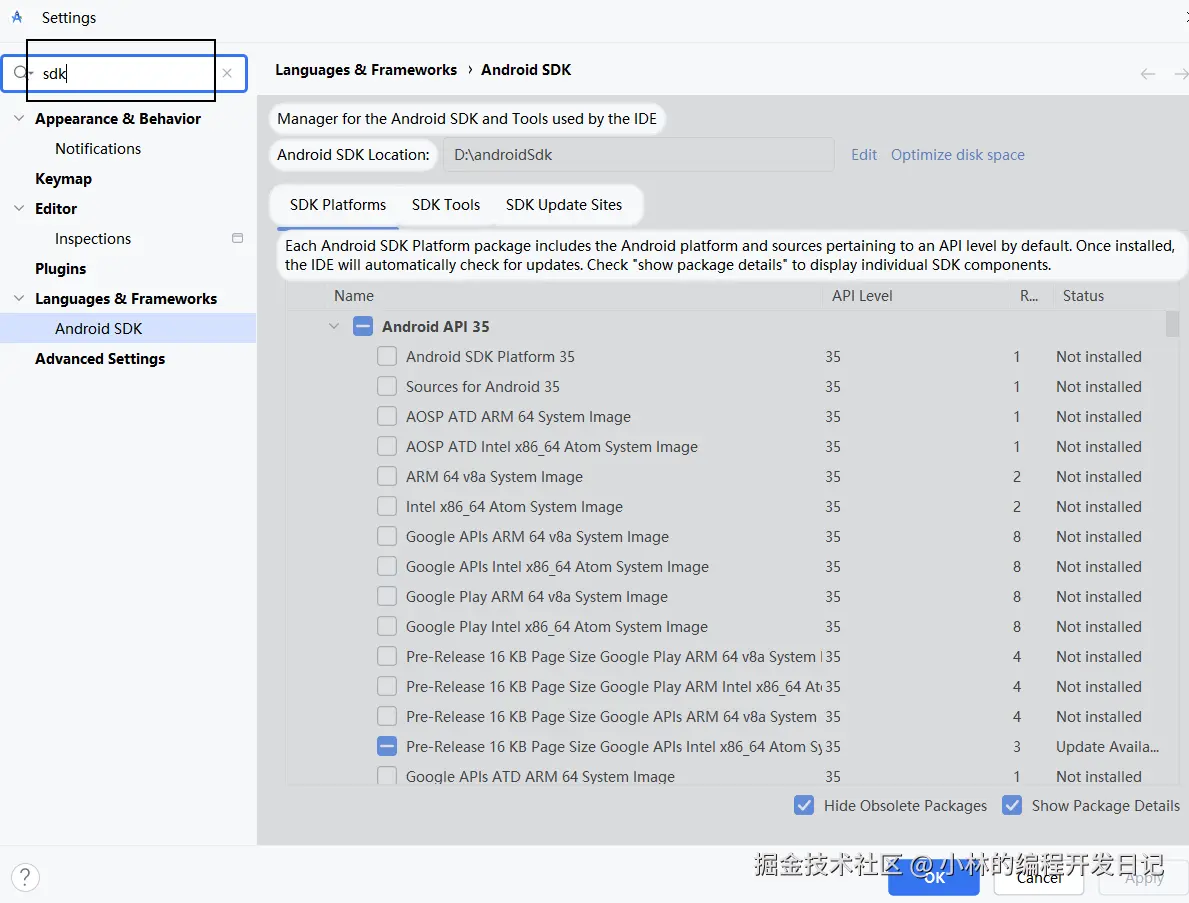
Task: Click Languages & Frameworks in the breadcrumb
Action: 365,70
